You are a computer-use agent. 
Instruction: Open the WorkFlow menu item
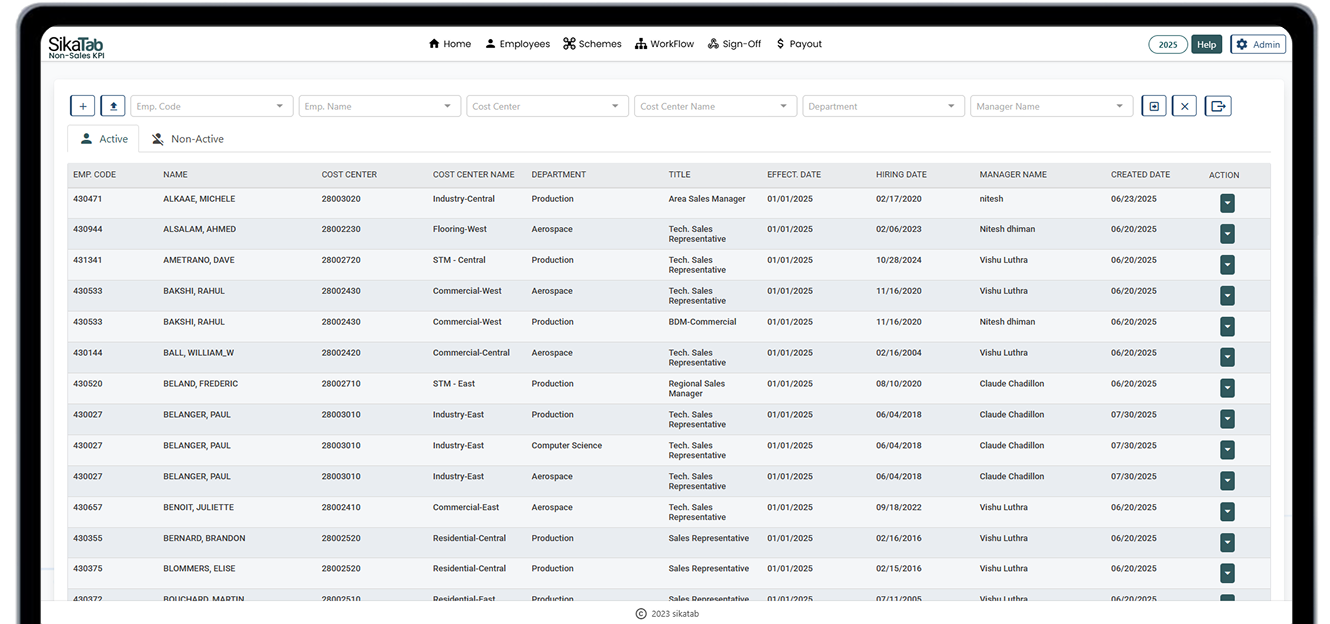coord(664,44)
